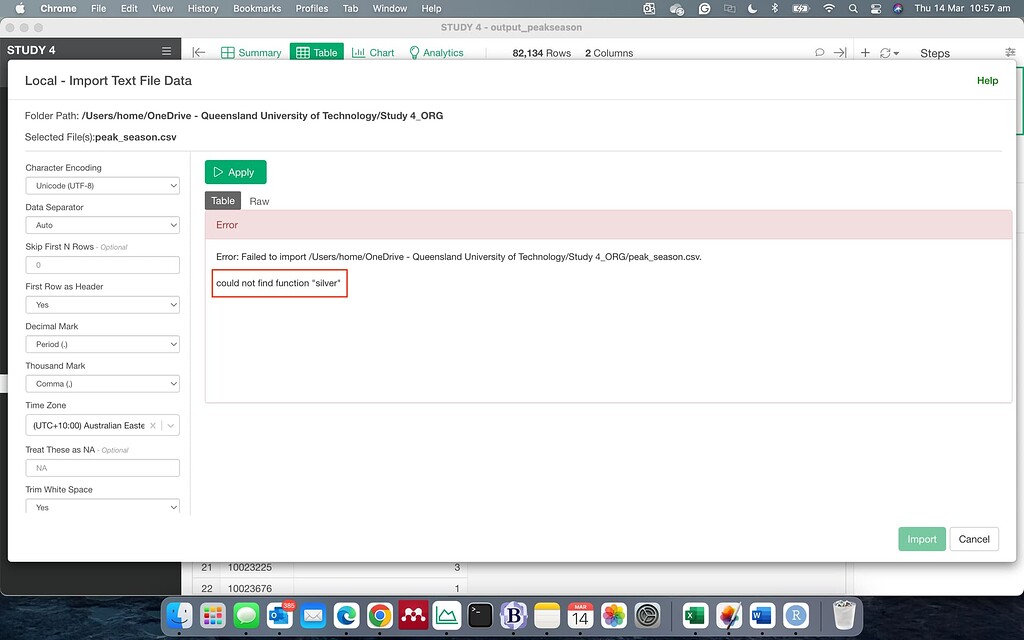Open the Character Encoding dropdown
1024x640 pixels.
pos(103,185)
